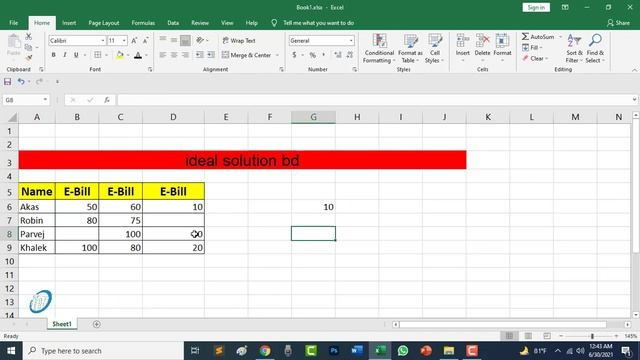Click Tell me what you want to do
This screenshot has height=360, width=640.
(x=318, y=23)
